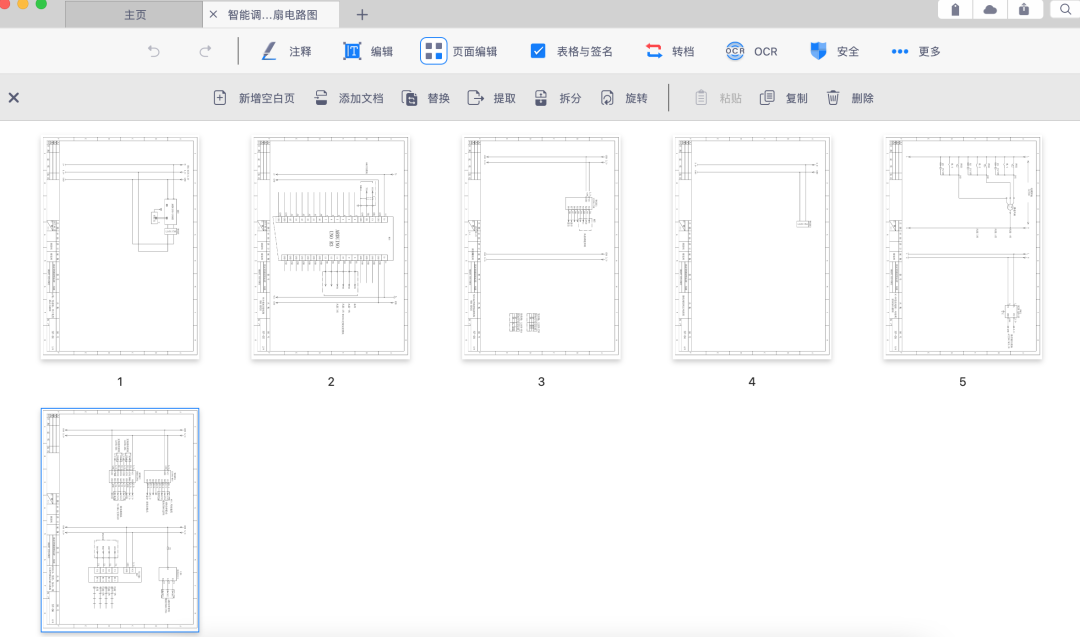Click 提取 to extract pages

click(491, 98)
